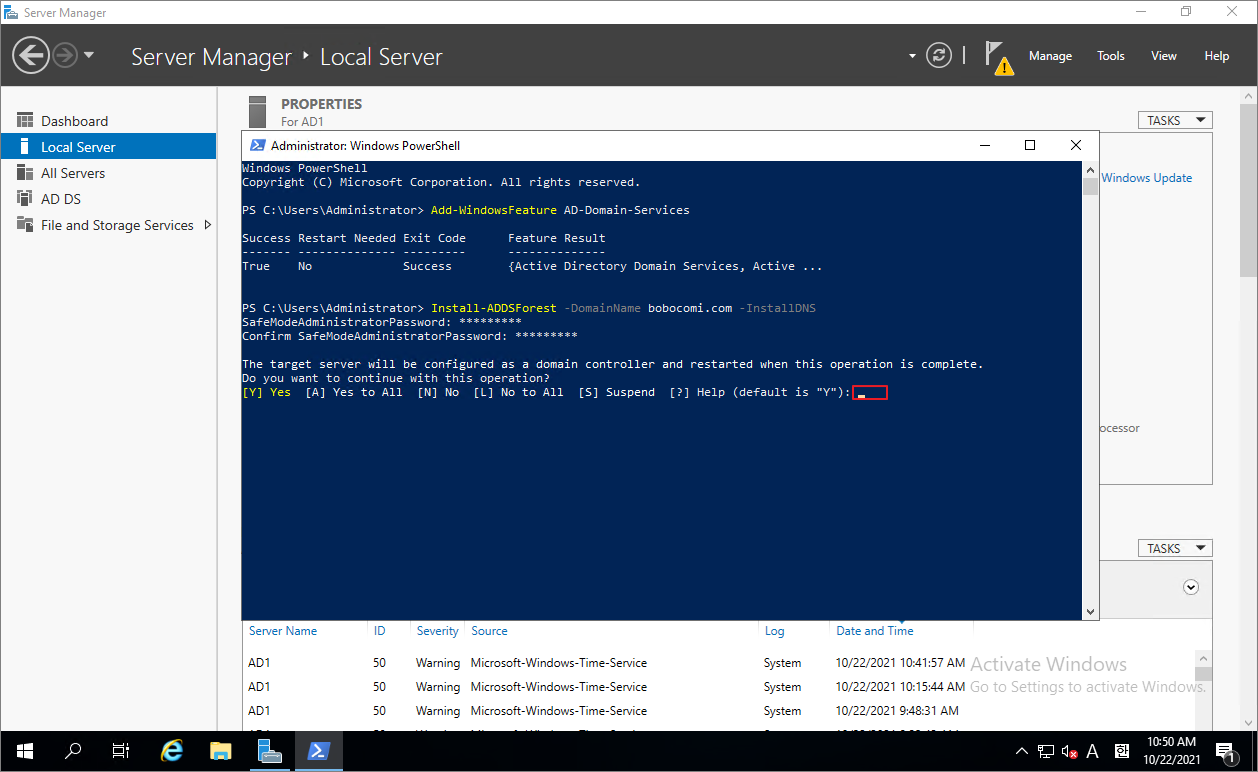Show hidden system tray icons

point(1021,751)
